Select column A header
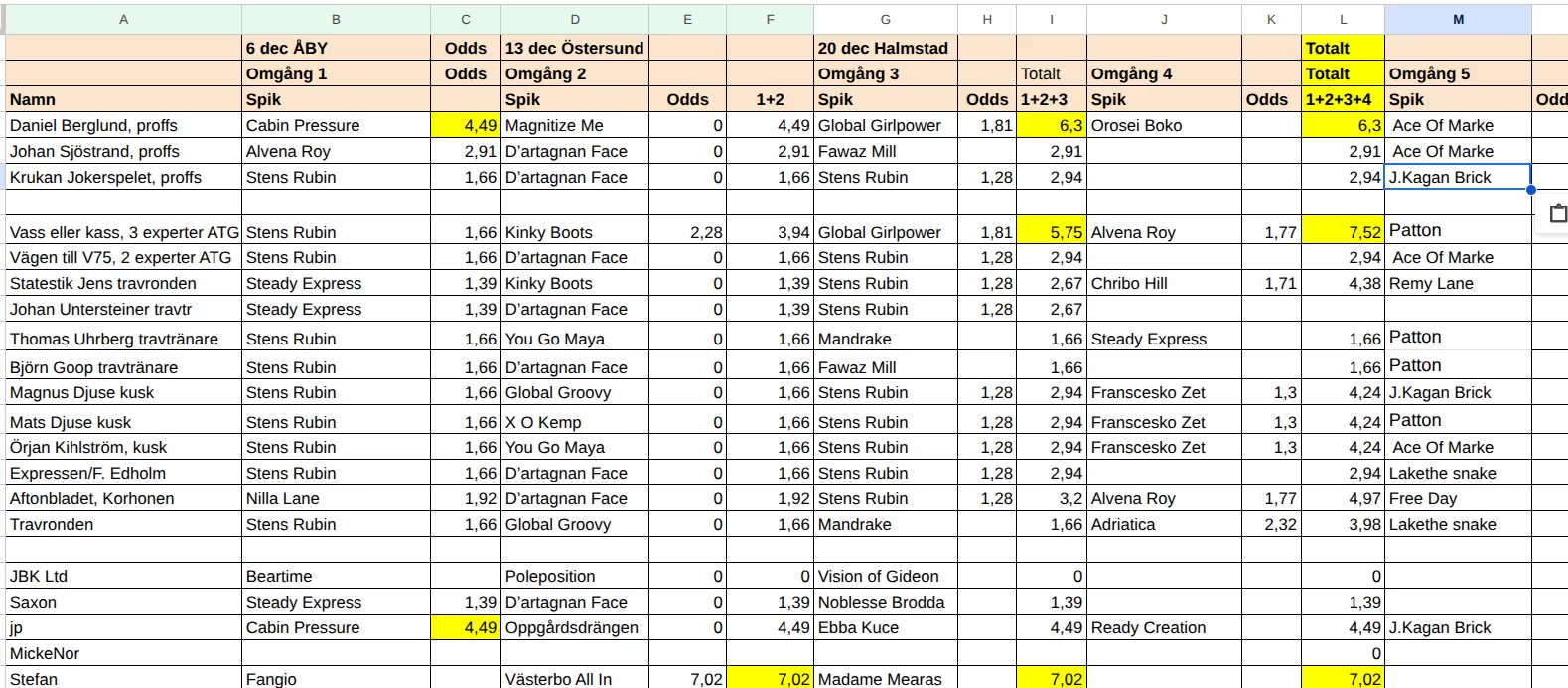1568x688 pixels. (123, 19)
